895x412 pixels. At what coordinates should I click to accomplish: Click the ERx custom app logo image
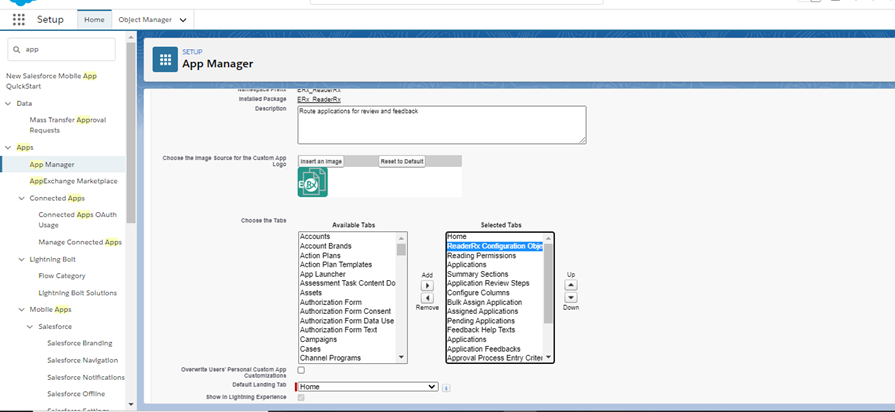[313, 183]
